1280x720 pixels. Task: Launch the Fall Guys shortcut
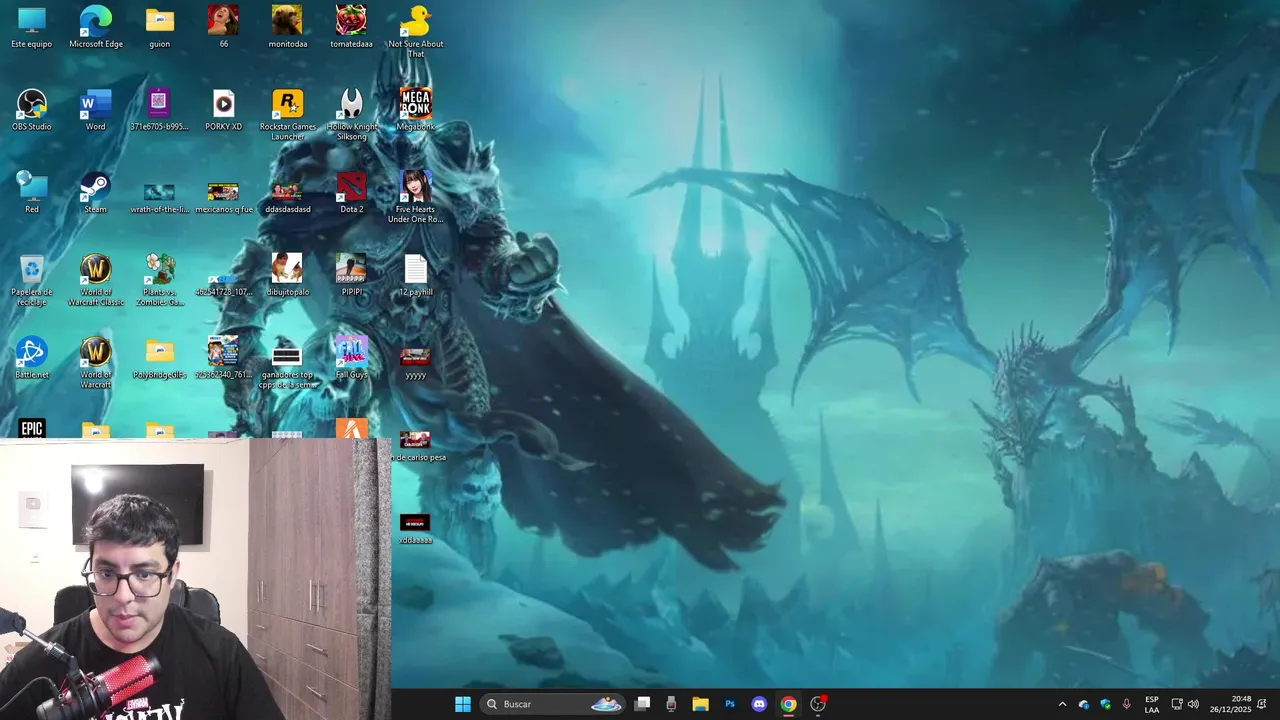click(x=351, y=358)
